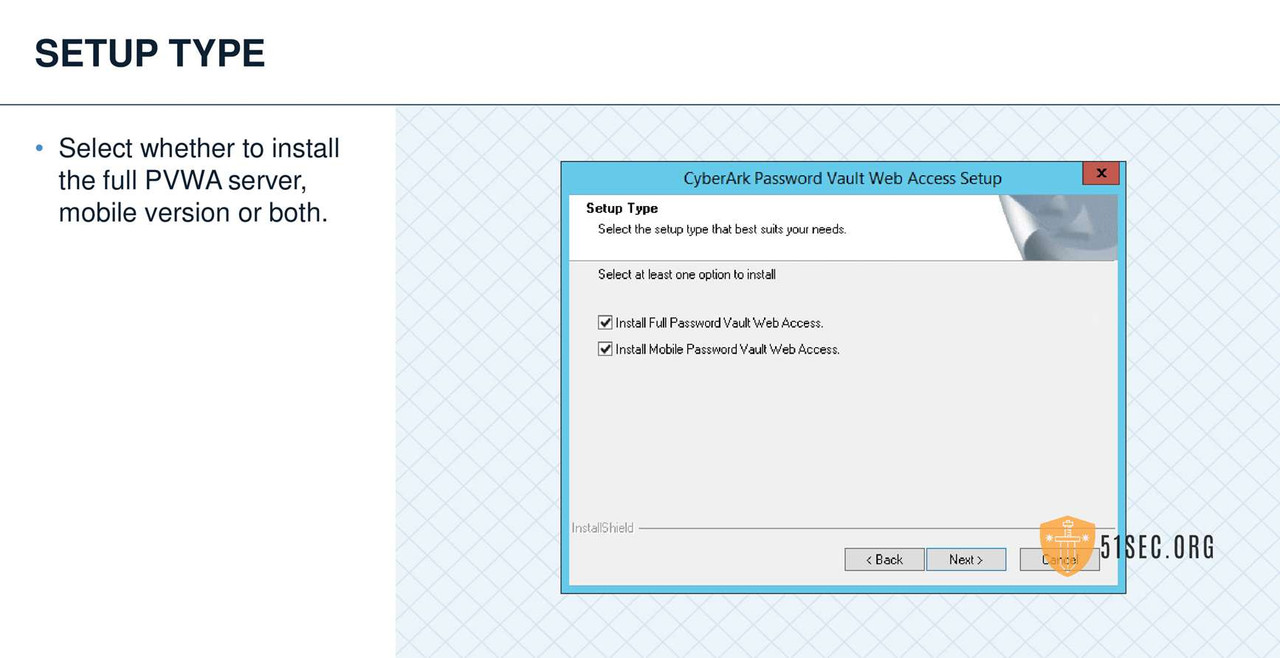This screenshot has height=658, width=1280.
Task: Cancel the PVWA setup wizard
Action: pyautogui.click(x=1059, y=560)
